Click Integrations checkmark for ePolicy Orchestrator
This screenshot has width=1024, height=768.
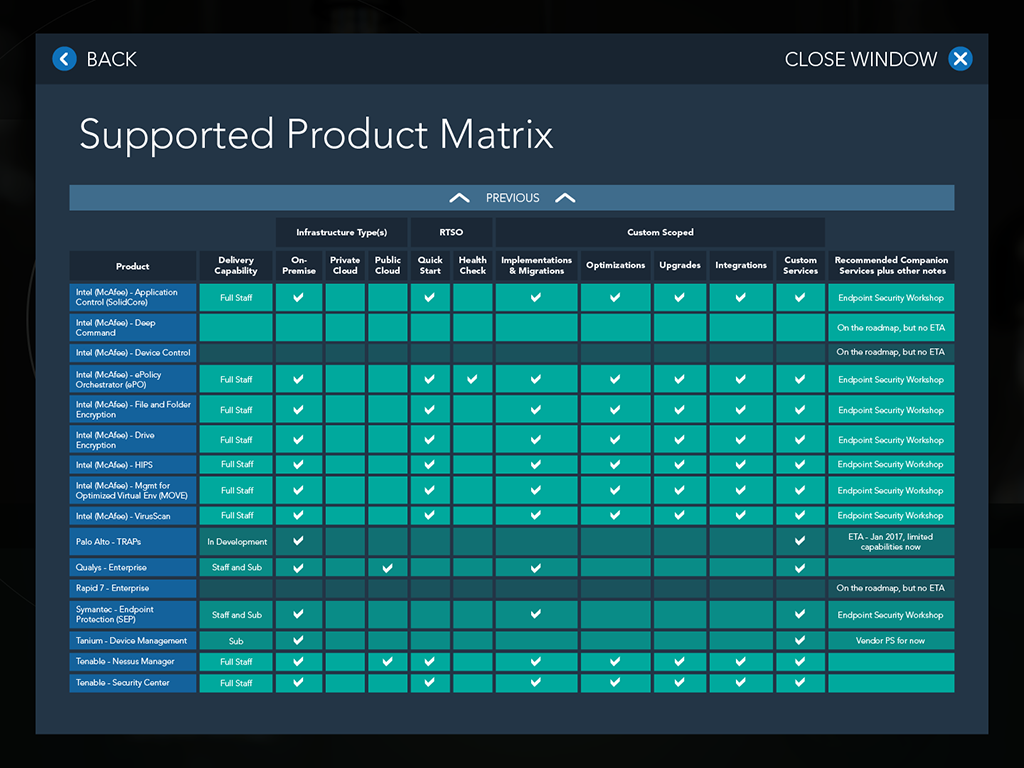pos(741,379)
